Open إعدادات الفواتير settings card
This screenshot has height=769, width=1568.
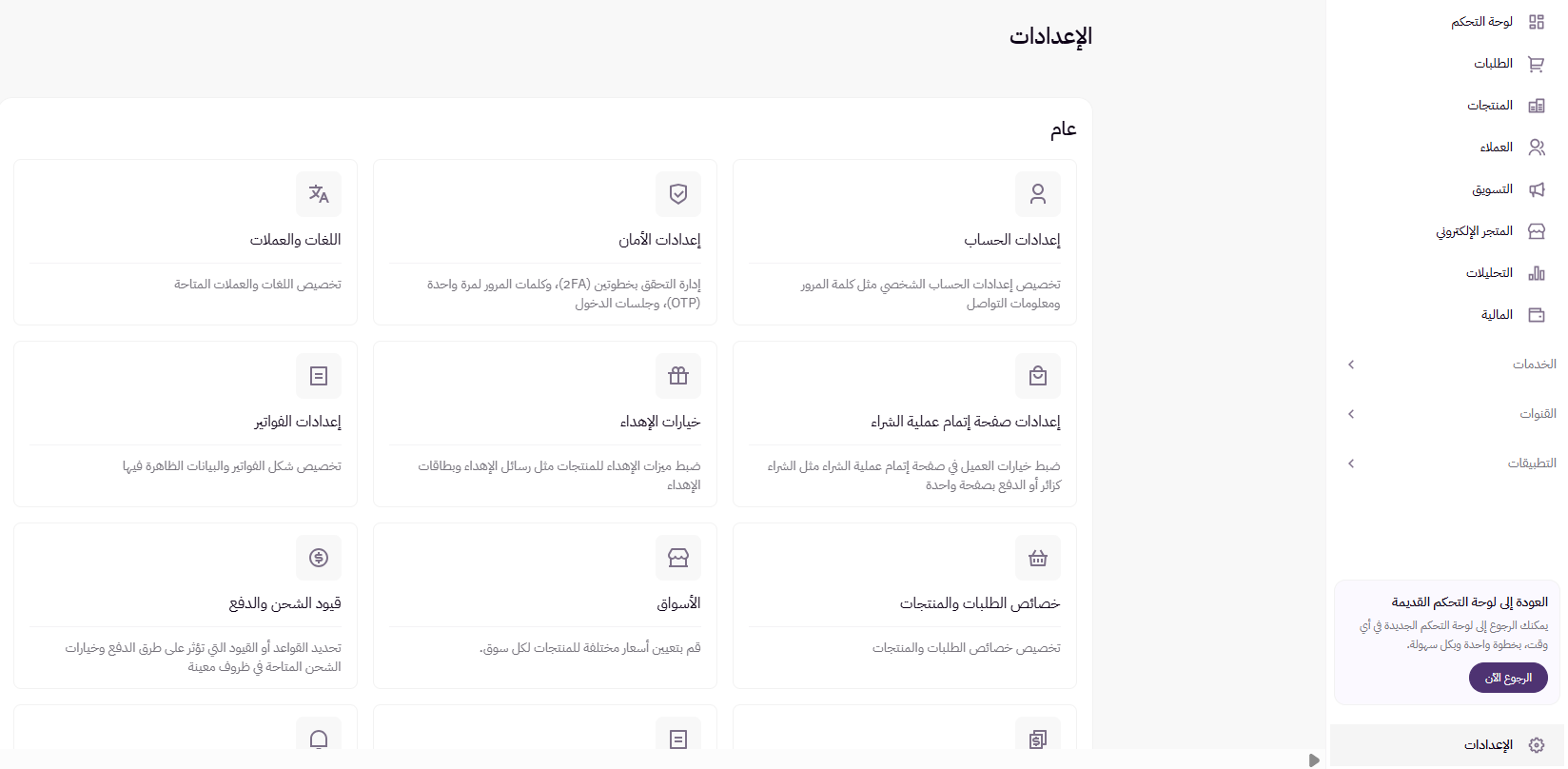pos(185,422)
